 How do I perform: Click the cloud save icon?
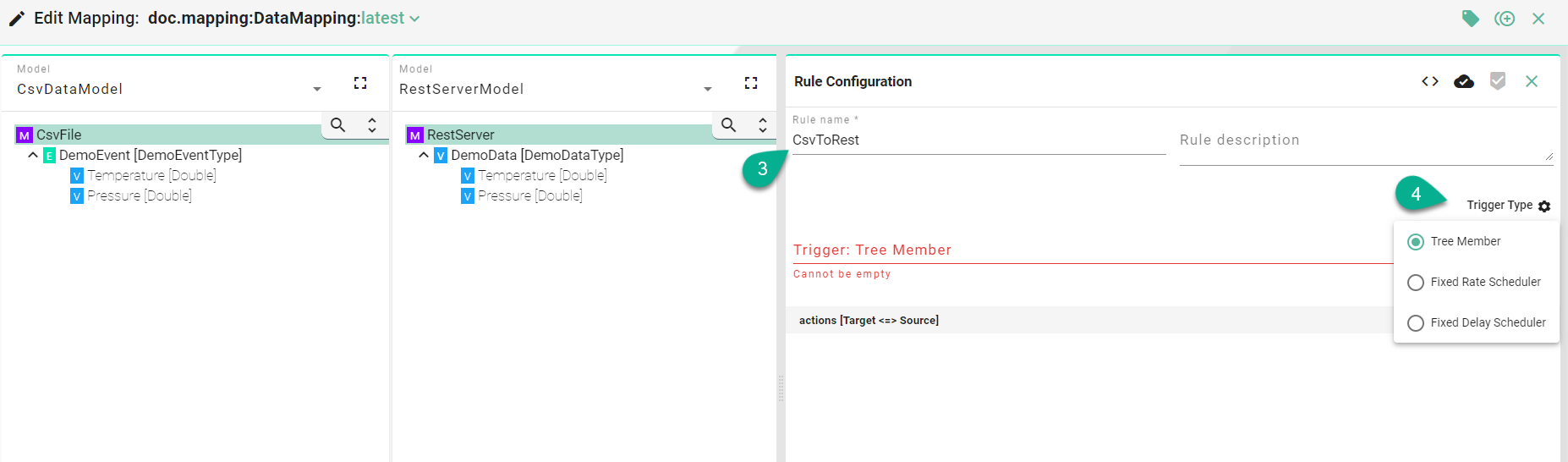[x=1464, y=81]
